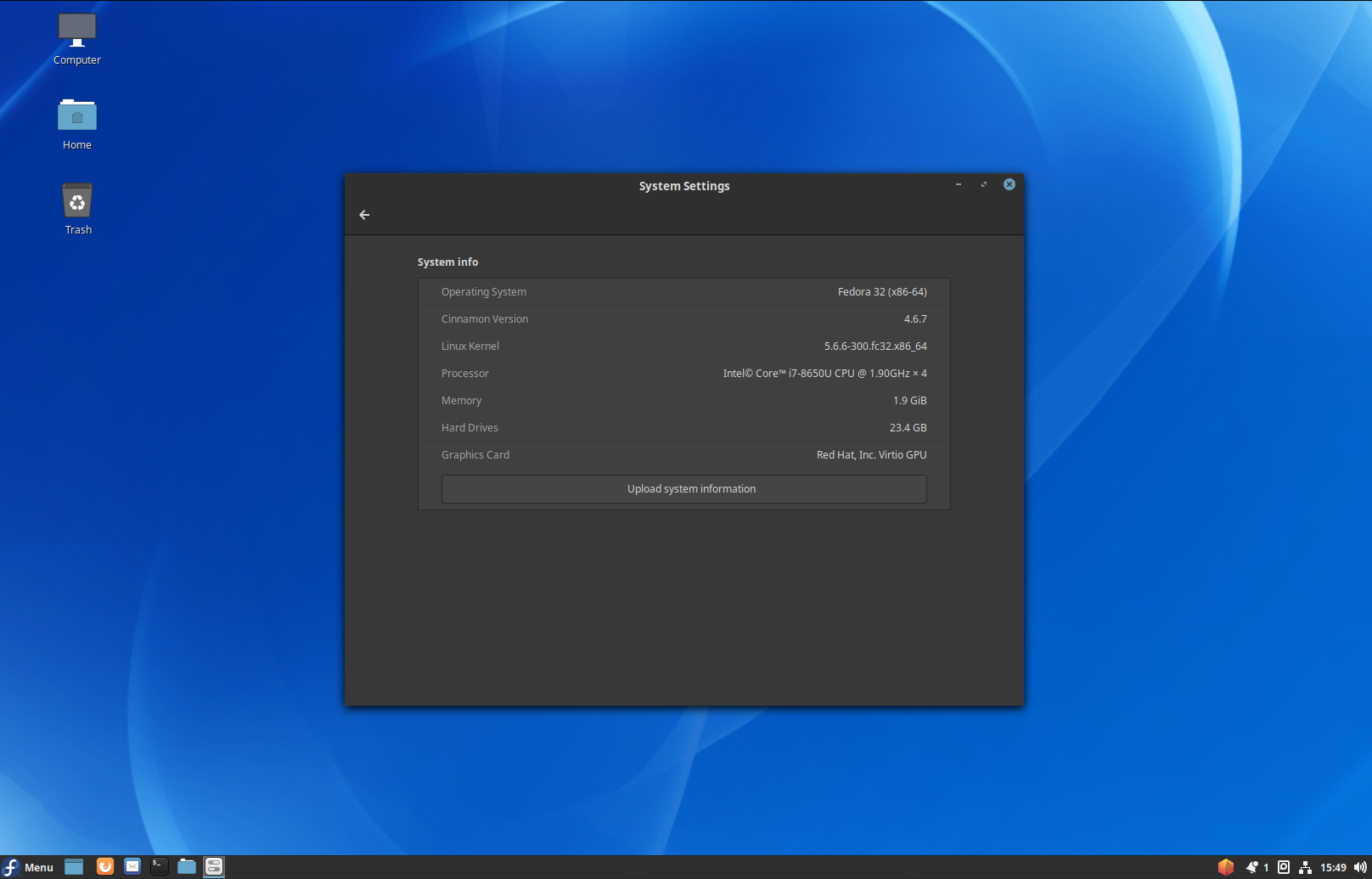The image size is (1372, 879).
Task: Minimize the System Settings window
Action: click(x=959, y=184)
